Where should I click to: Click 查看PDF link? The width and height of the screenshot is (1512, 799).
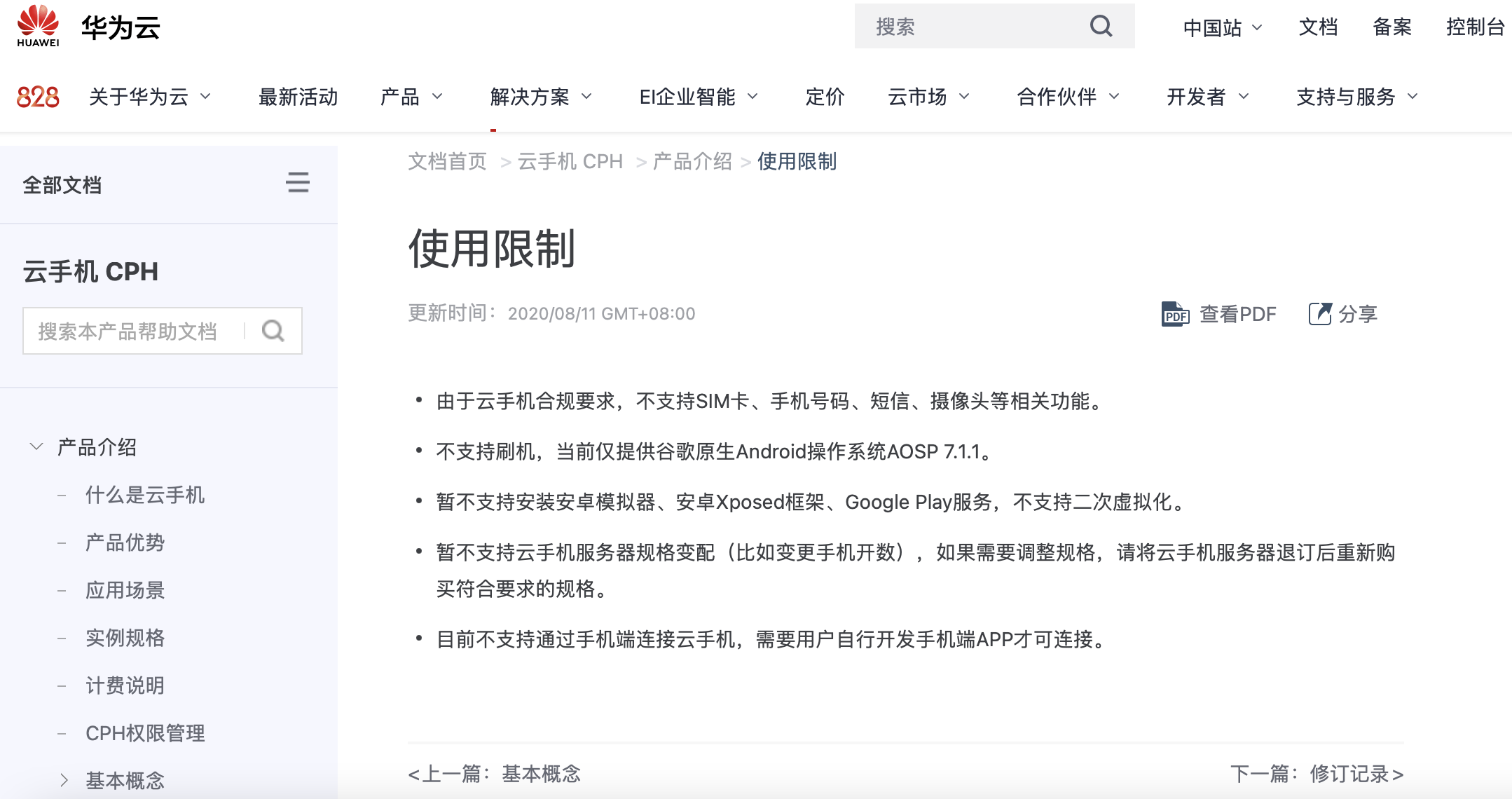[x=1237, y=314]
